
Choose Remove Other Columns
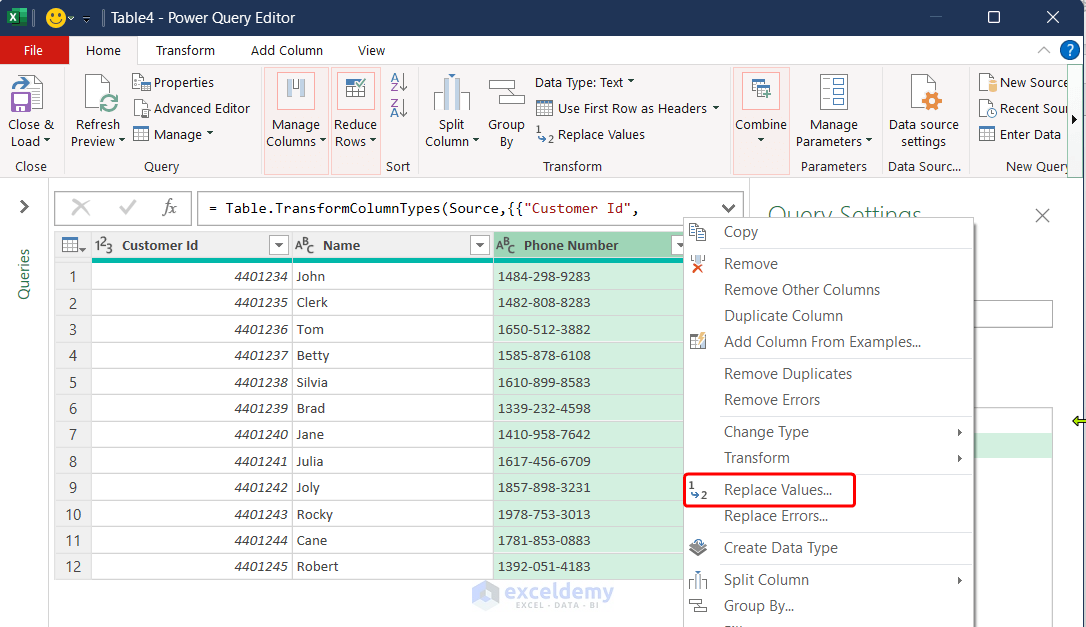click(829, 290)
